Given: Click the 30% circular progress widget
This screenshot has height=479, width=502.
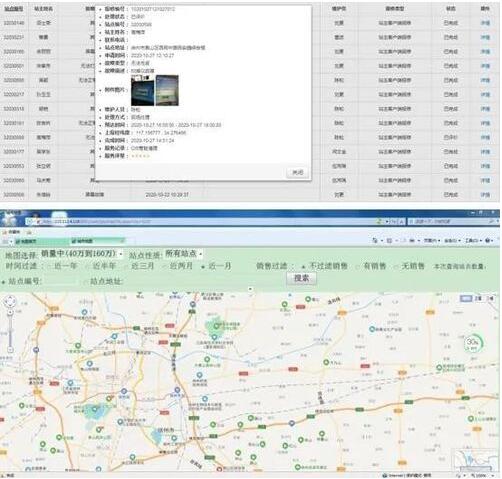Looking at the screenshot, I should pos(473,343).
